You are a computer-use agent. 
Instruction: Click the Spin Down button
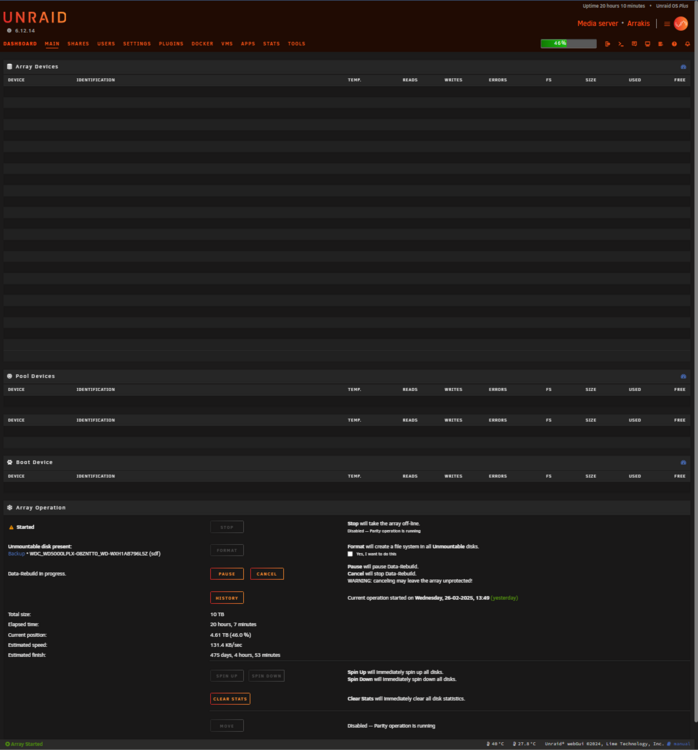(266, 676)
